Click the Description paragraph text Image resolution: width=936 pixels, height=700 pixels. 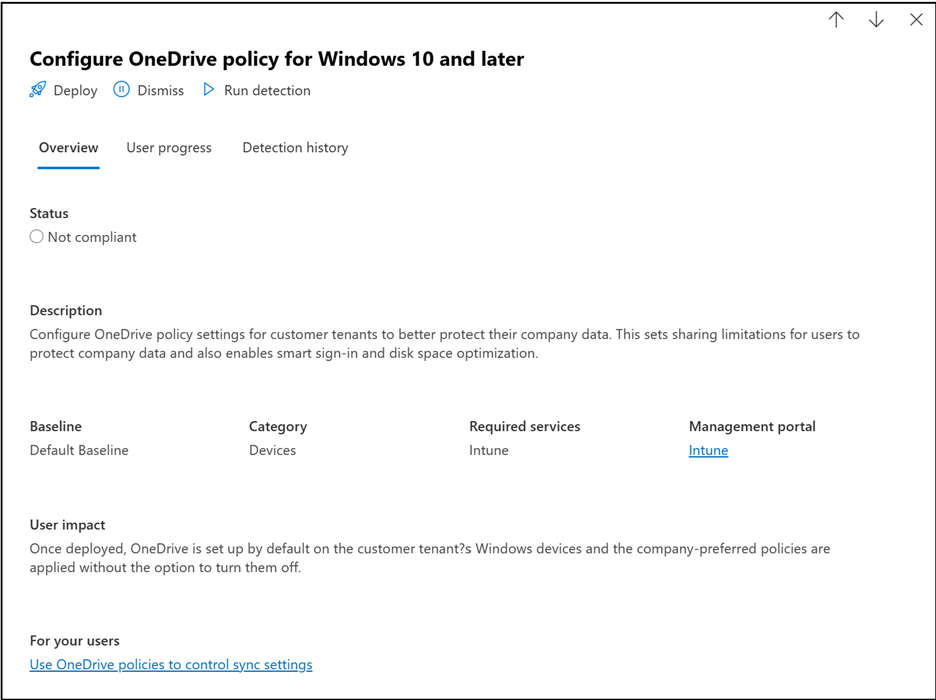tap(444, 344)
